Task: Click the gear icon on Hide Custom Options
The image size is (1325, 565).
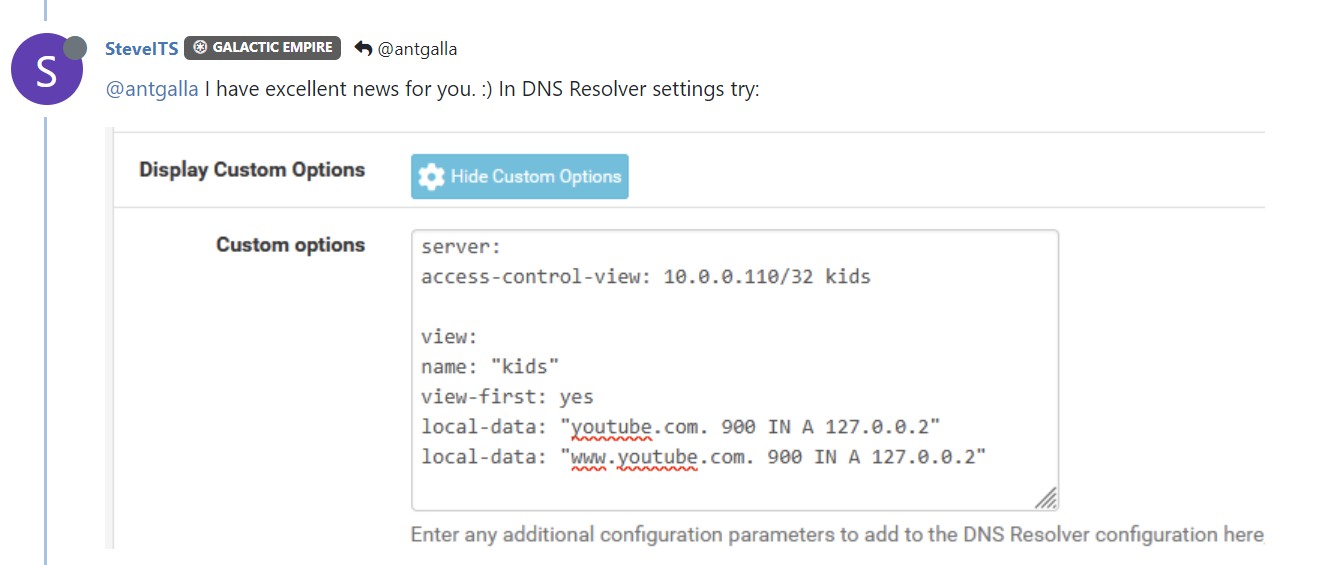Action: coord(432,177)
